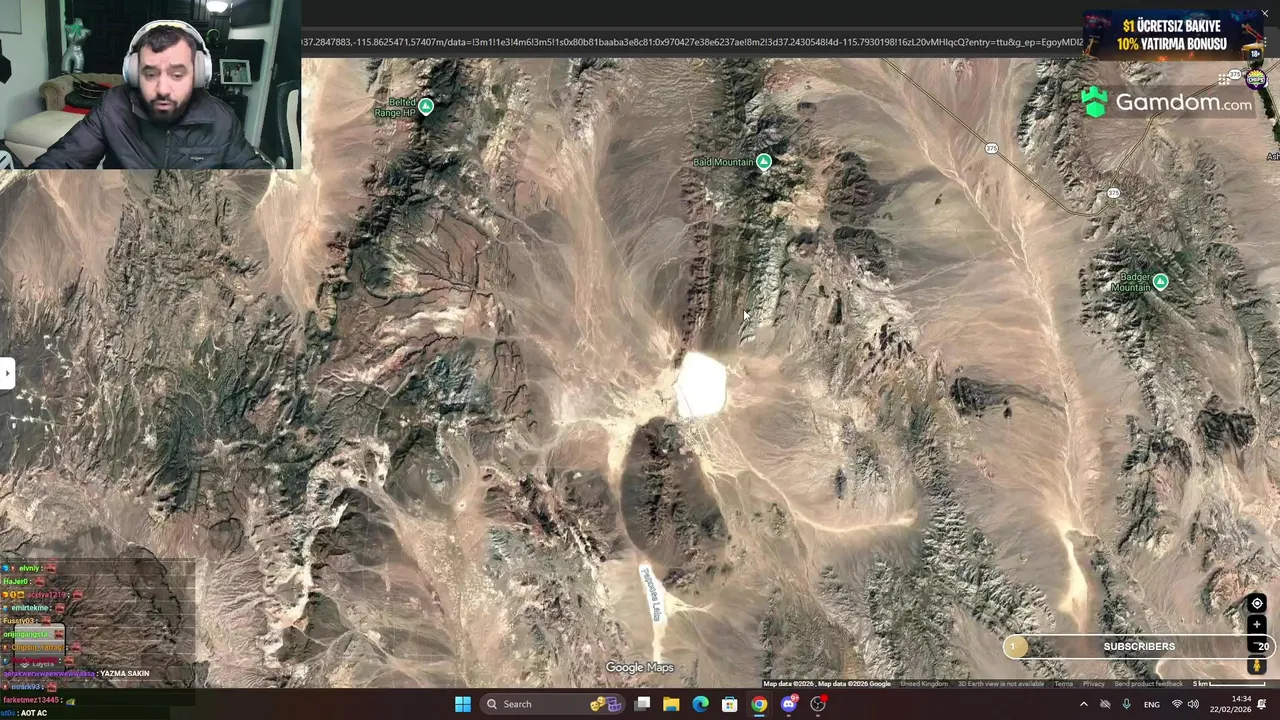Zoom in with the map plus button
The width and height of the screenshot is (1280, 720).
1257,625
